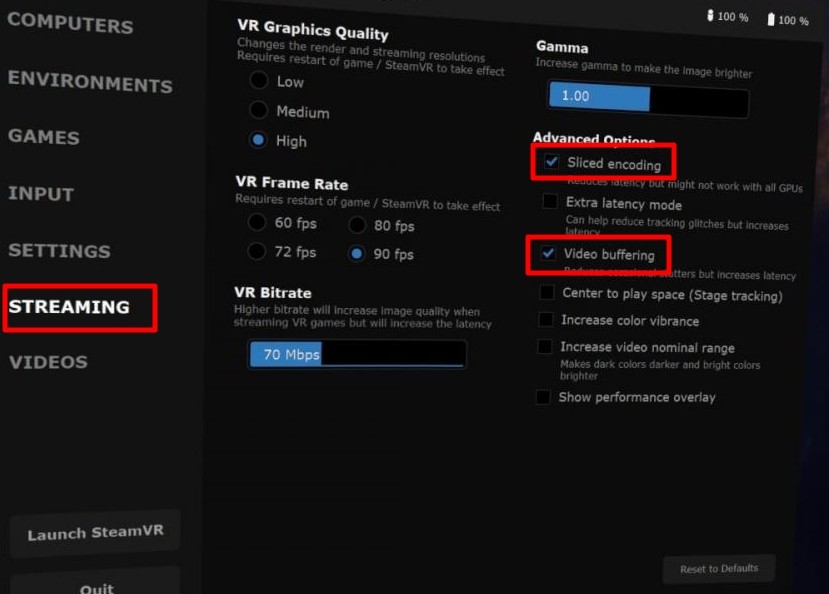Adjust the Gamma 1.00 slider
This screenshot has width=829, height=594.
click(648, 99)
